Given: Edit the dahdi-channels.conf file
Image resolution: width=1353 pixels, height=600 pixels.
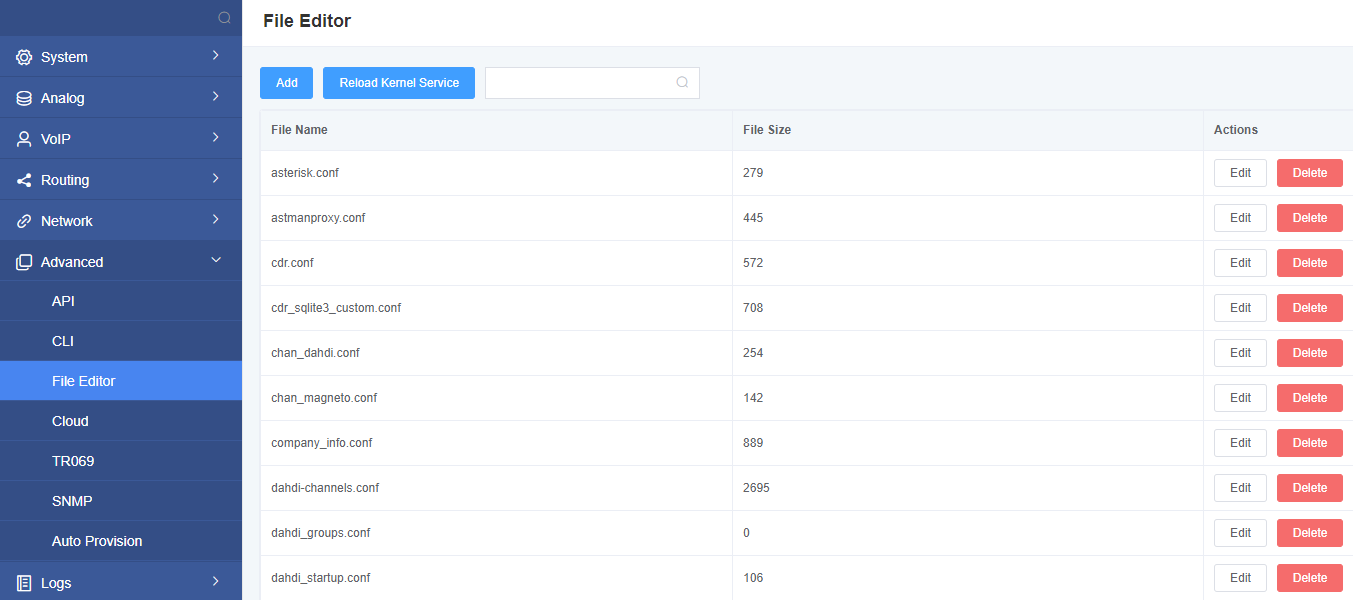Looking at the screenshot, I should coord(1240,488).
